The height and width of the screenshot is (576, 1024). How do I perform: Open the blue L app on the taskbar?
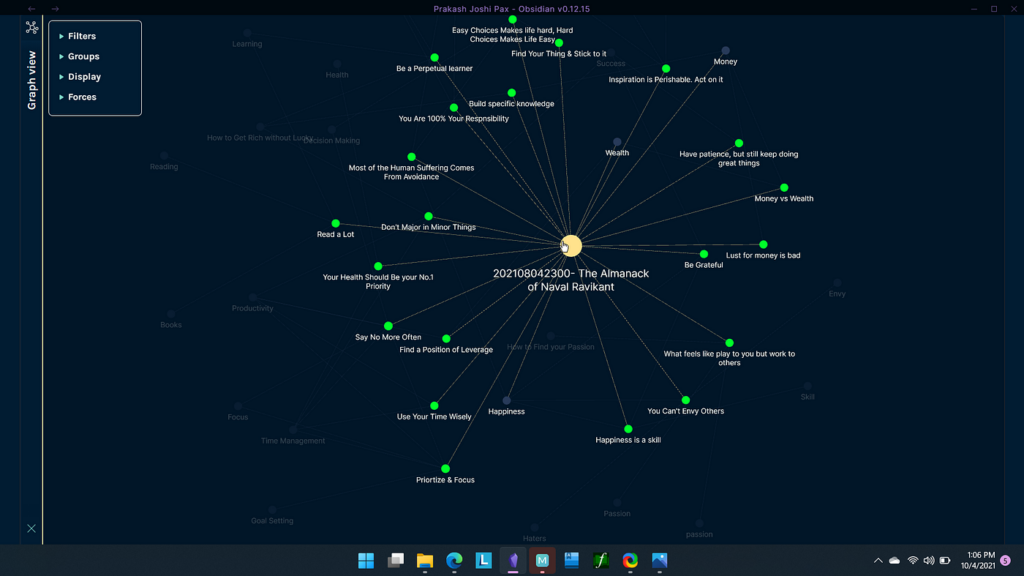click(483, 560)
